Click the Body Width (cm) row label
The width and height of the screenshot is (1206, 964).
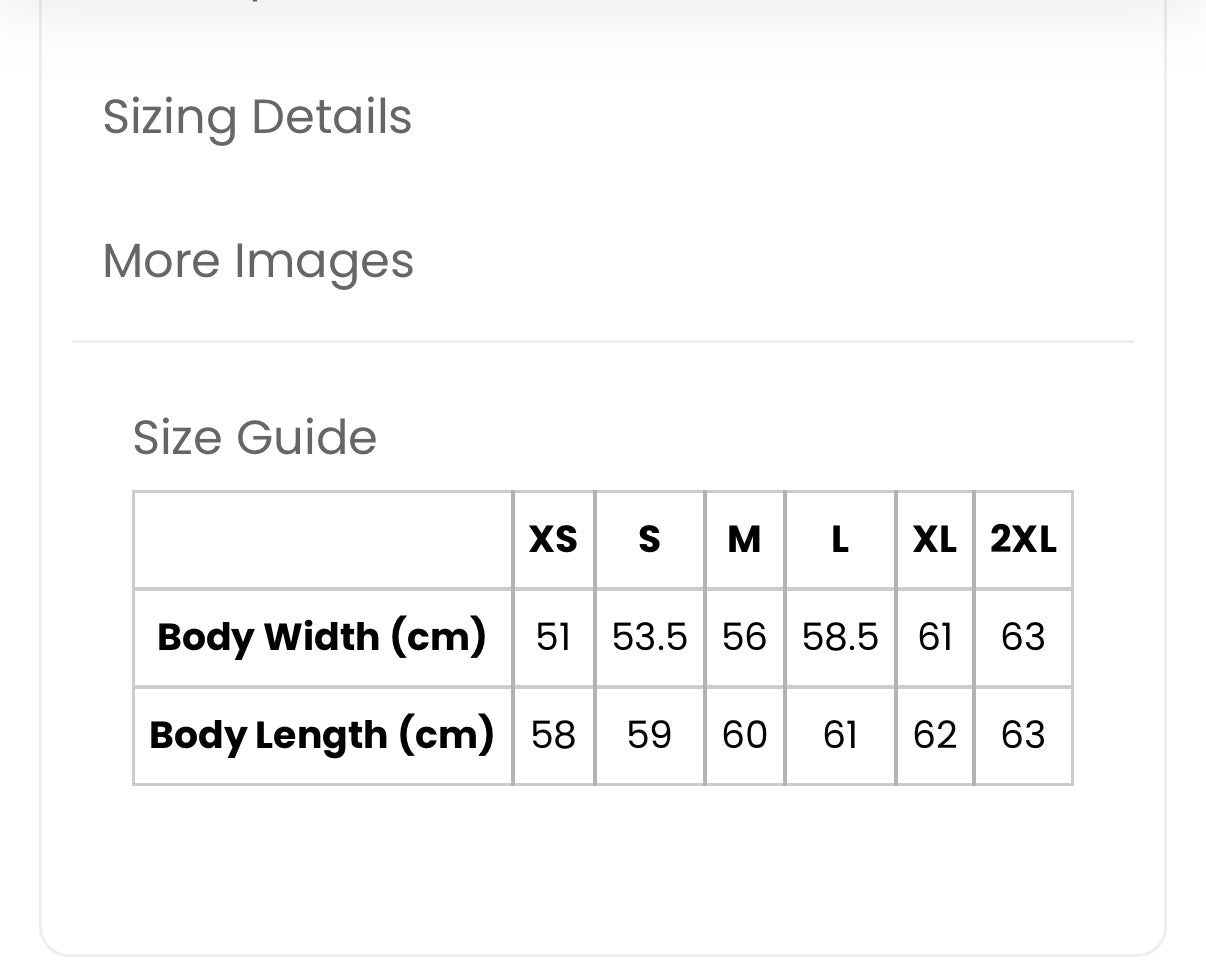pyautogui.click(x=322, y=637)
